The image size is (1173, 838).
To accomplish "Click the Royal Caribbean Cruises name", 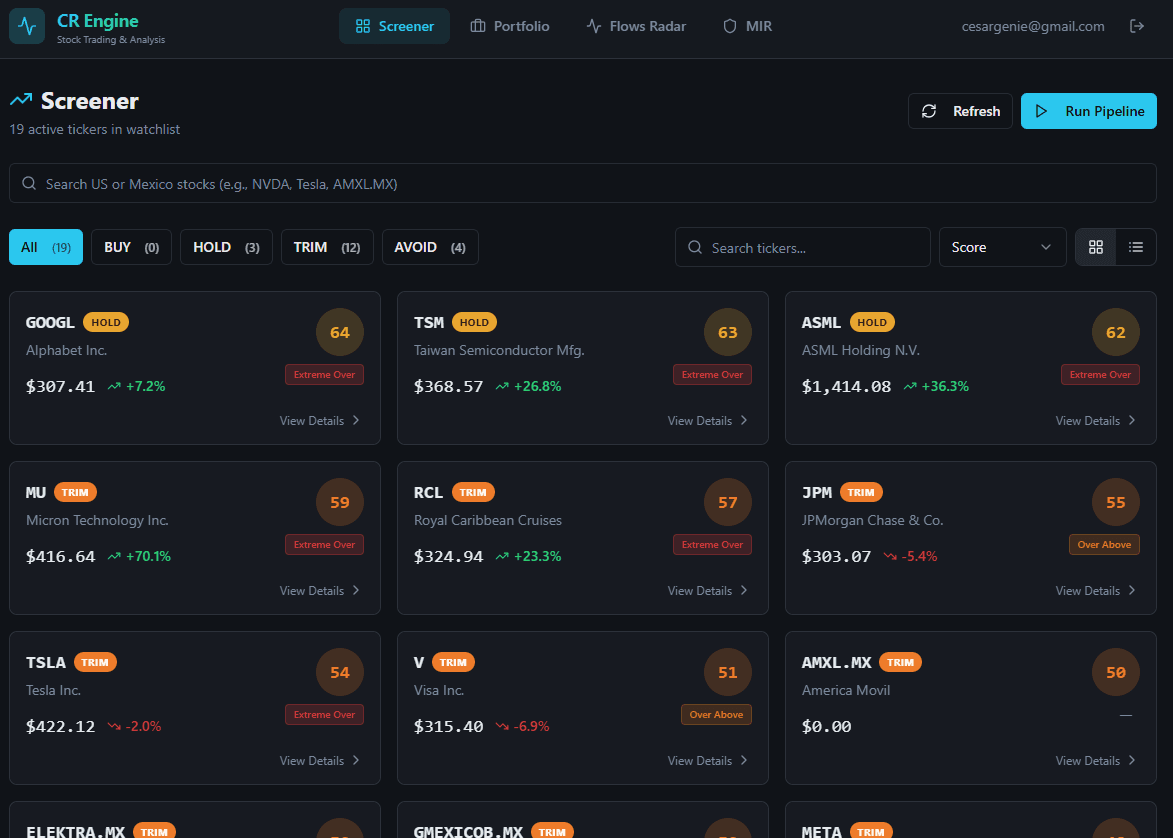I will (x=488, y=520).
